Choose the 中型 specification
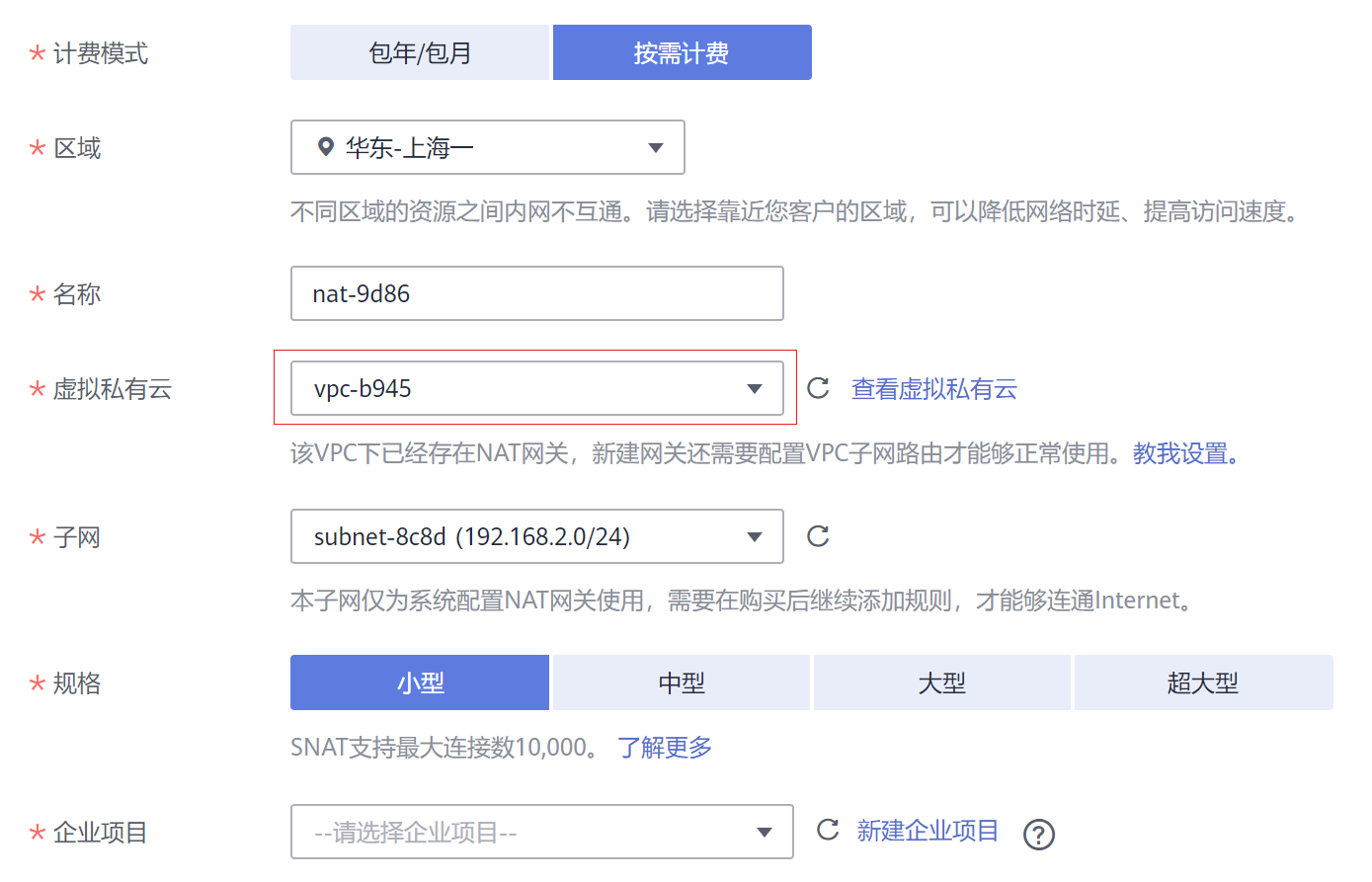Viewport: 1372px width, 882px height. click(682, 682)
